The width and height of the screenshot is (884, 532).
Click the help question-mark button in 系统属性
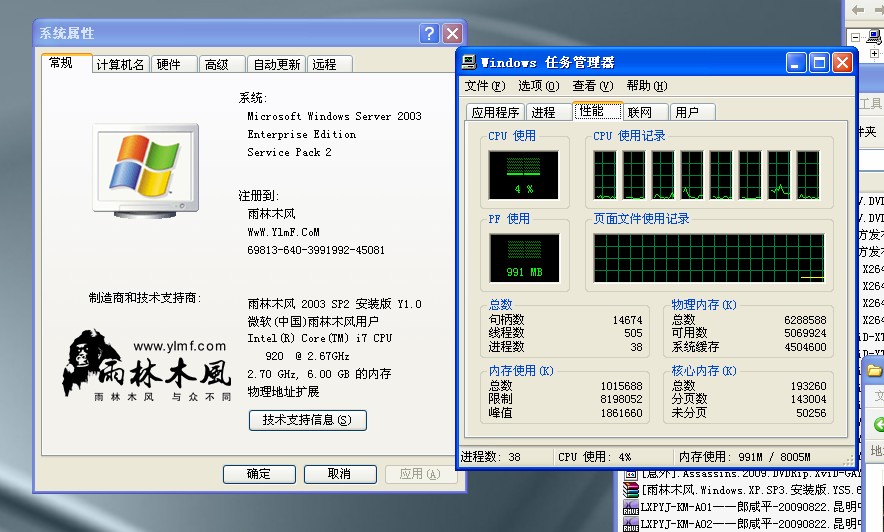tap(429, 34)
